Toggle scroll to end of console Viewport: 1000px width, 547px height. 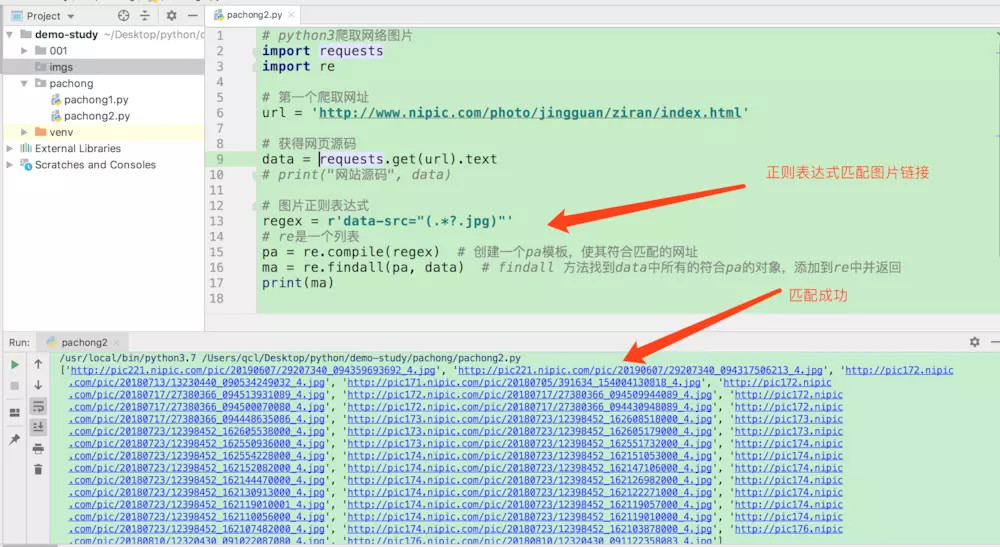click(38, 427)
